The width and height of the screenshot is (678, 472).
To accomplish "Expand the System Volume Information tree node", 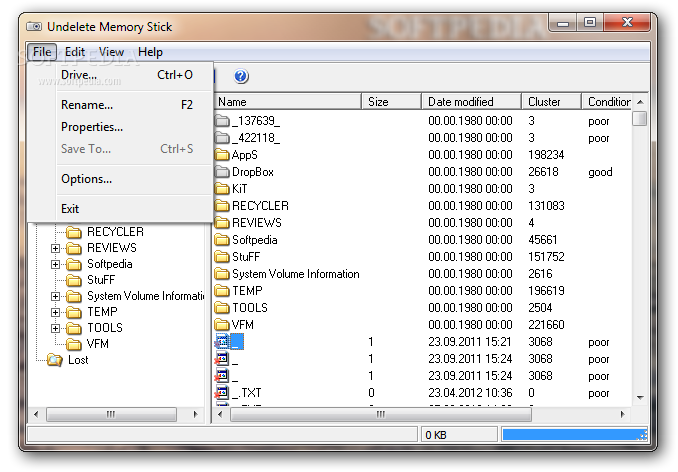I will (x=55, y=297).
